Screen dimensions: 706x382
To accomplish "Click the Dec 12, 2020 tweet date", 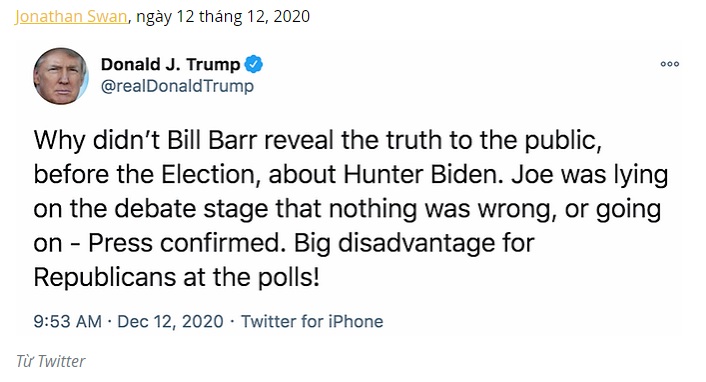I will coord(170,322).
